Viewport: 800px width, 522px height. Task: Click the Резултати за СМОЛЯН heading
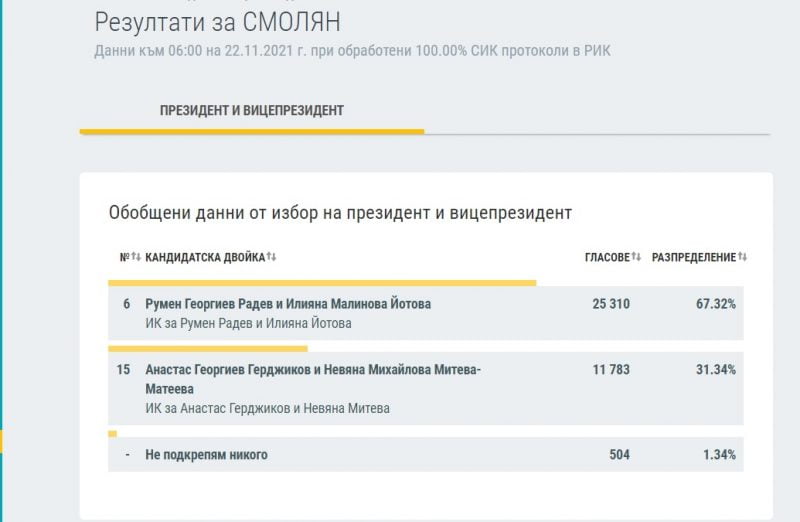point(217,22)
